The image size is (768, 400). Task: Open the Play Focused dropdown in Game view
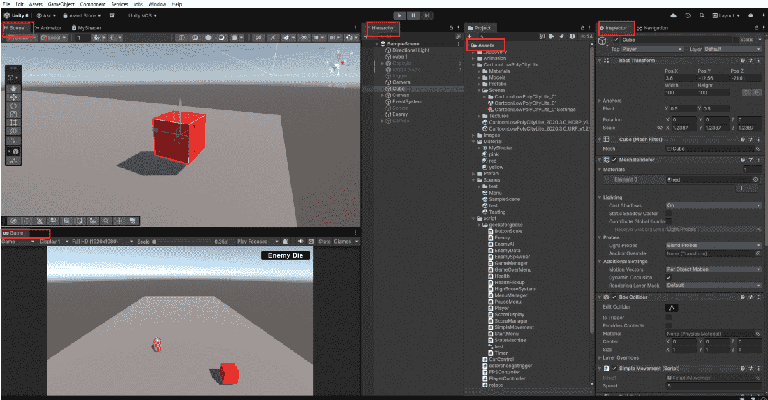258,241
